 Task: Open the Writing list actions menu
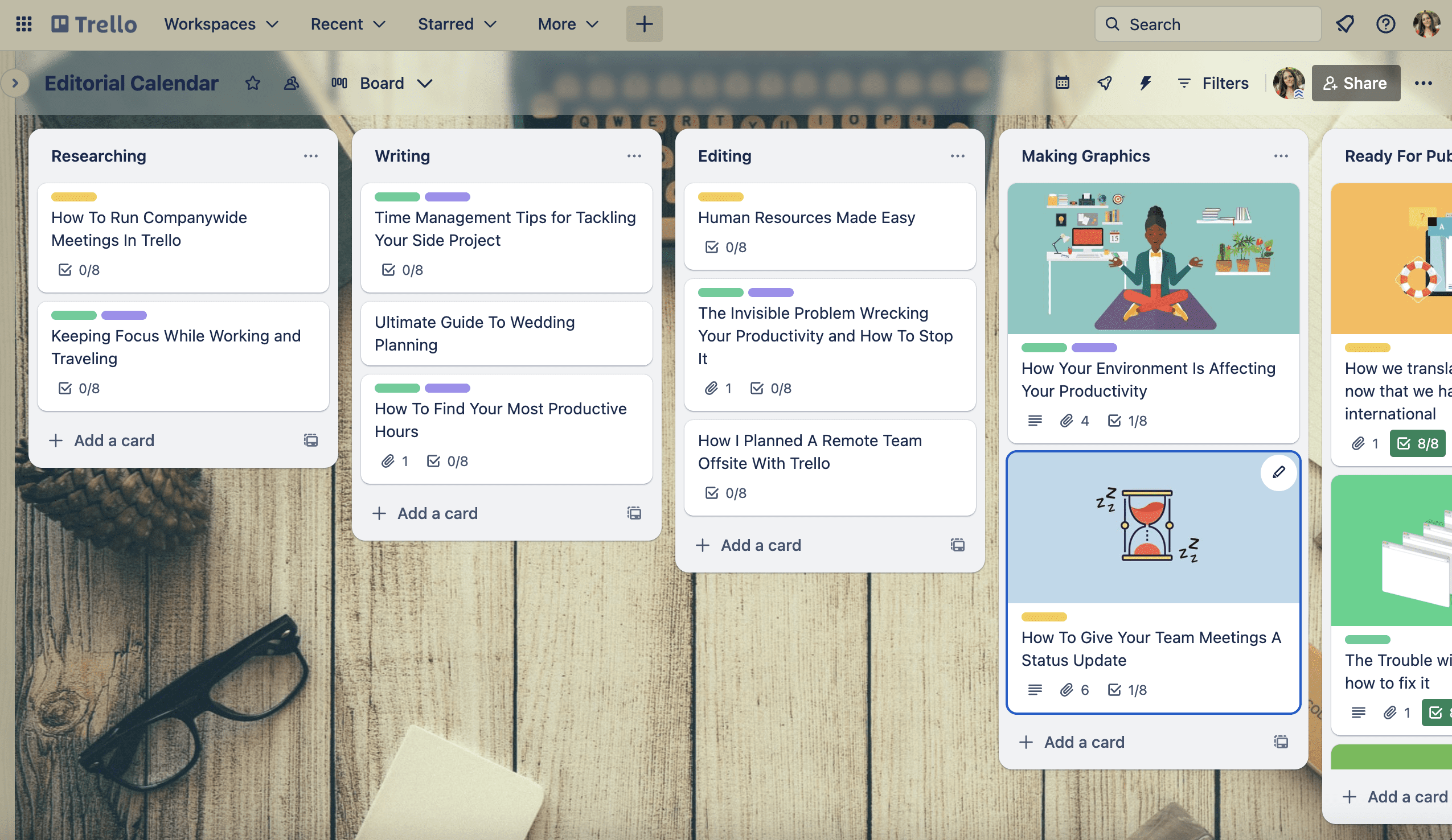(x=634, y=156)
